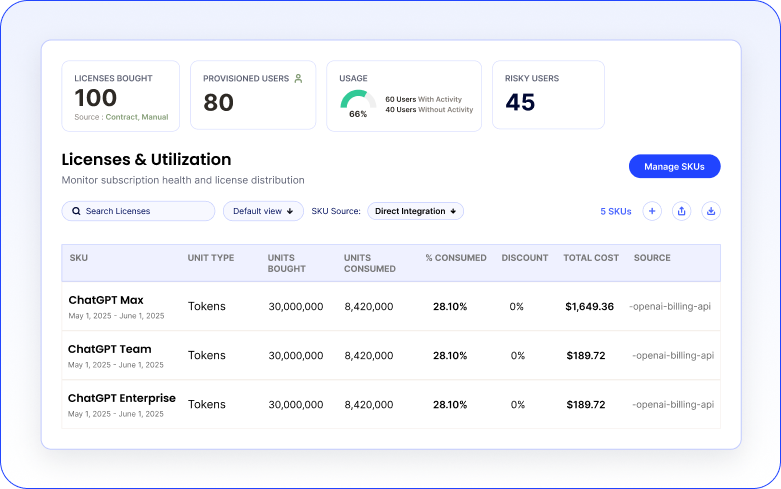
Task: Click ChatGPT Team's Tokens unit type
Action: [x=207, y=356]
